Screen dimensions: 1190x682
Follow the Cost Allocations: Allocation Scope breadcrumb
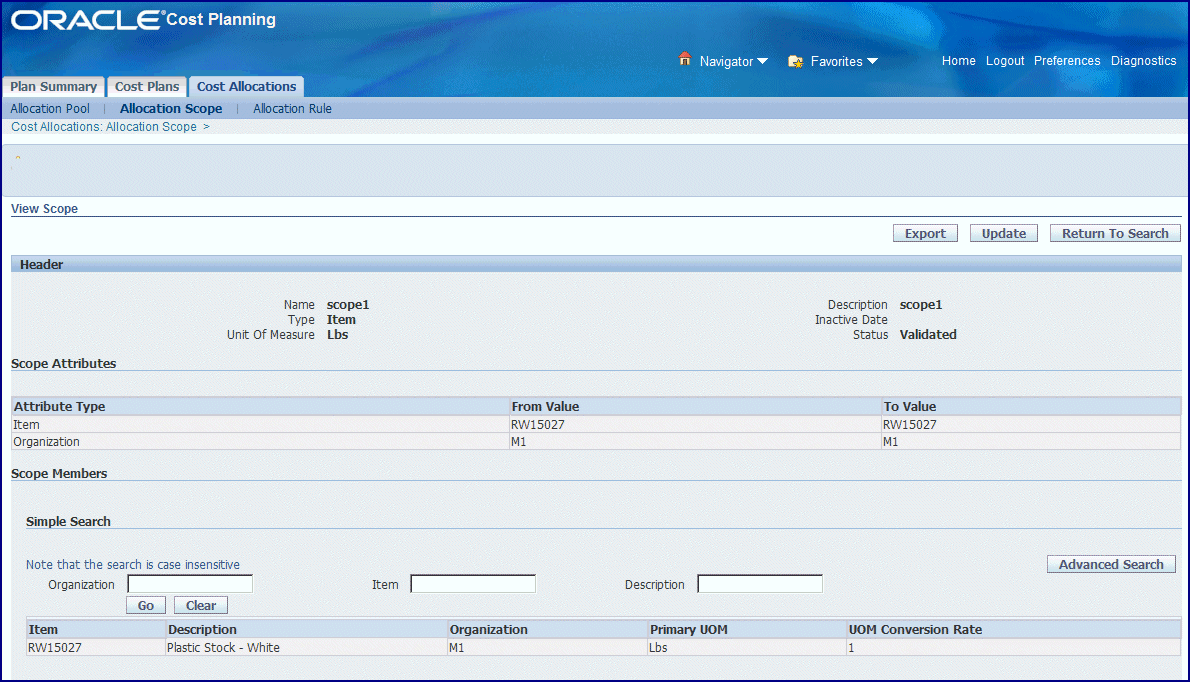pos(104,127)
